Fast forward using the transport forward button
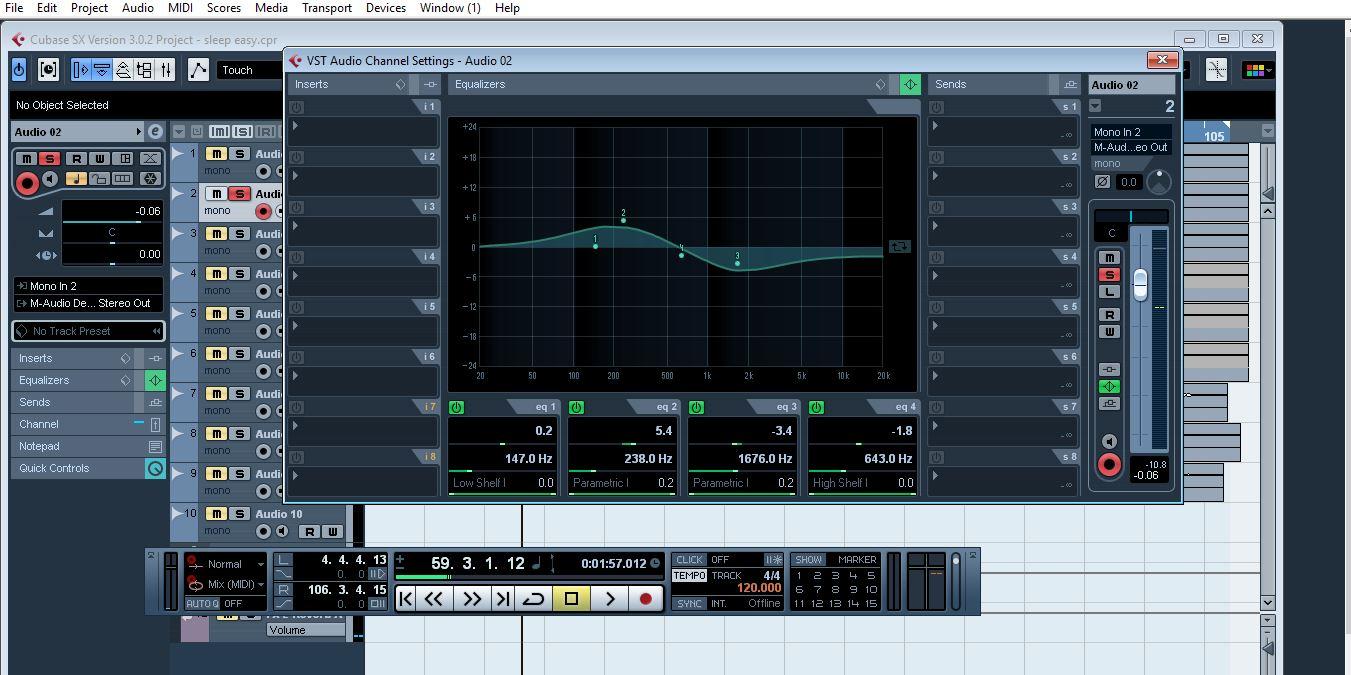Screen dimensions: 1351x675 (x=471, y=599)
